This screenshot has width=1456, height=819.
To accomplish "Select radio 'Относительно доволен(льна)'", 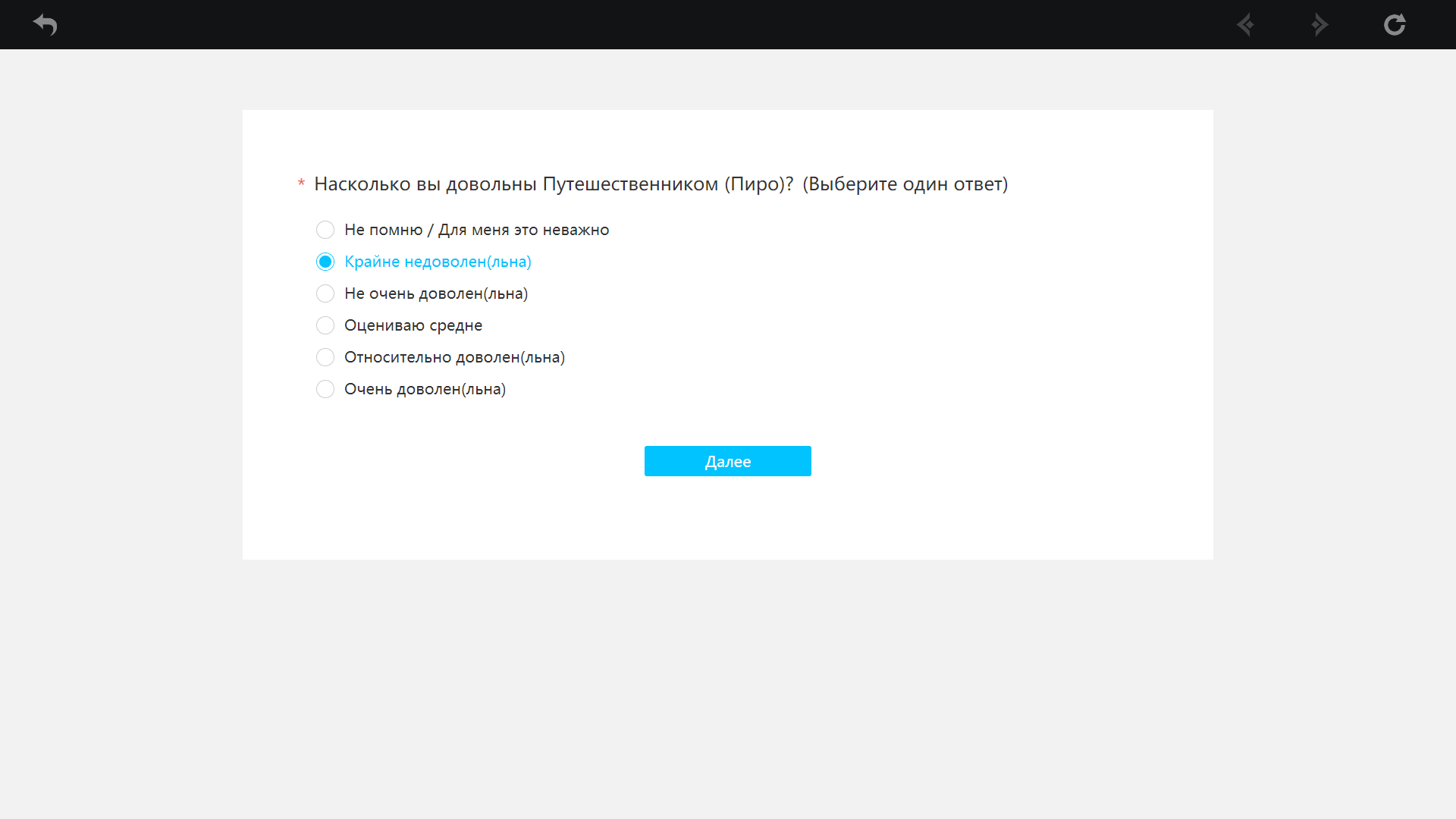I will click(x=325, y=357).
